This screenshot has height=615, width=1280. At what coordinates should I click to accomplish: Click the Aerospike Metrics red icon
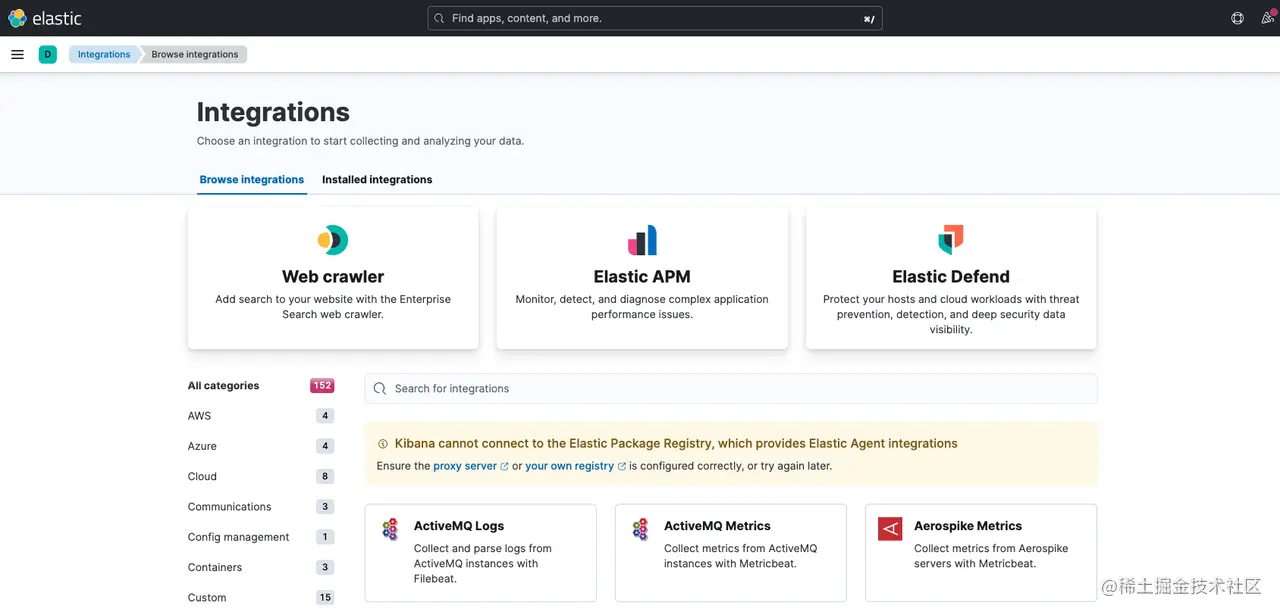(890, 529)
